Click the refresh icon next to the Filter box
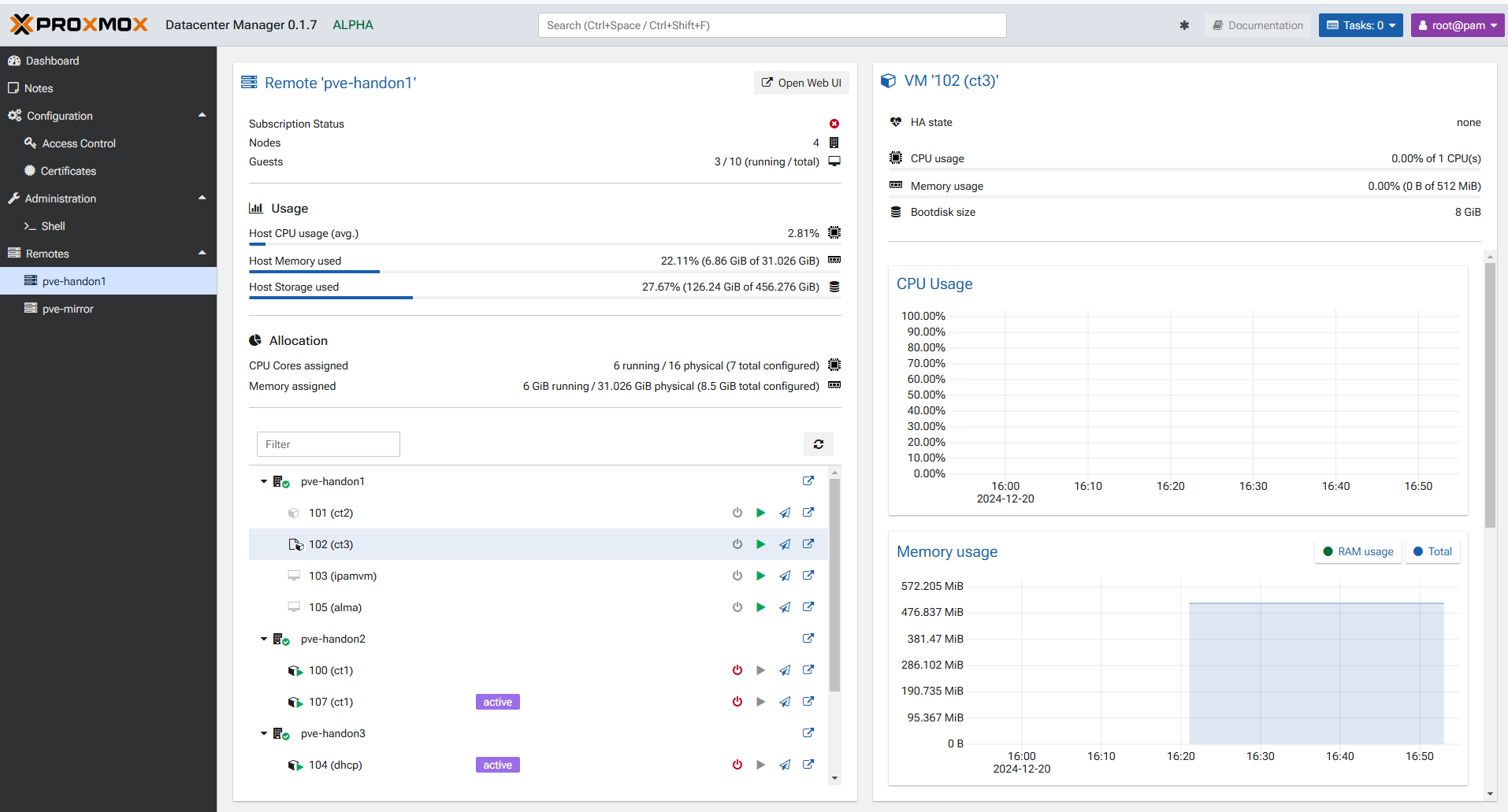The width and height of the screenshot is (1508, 812). click(x=819, y=444)
